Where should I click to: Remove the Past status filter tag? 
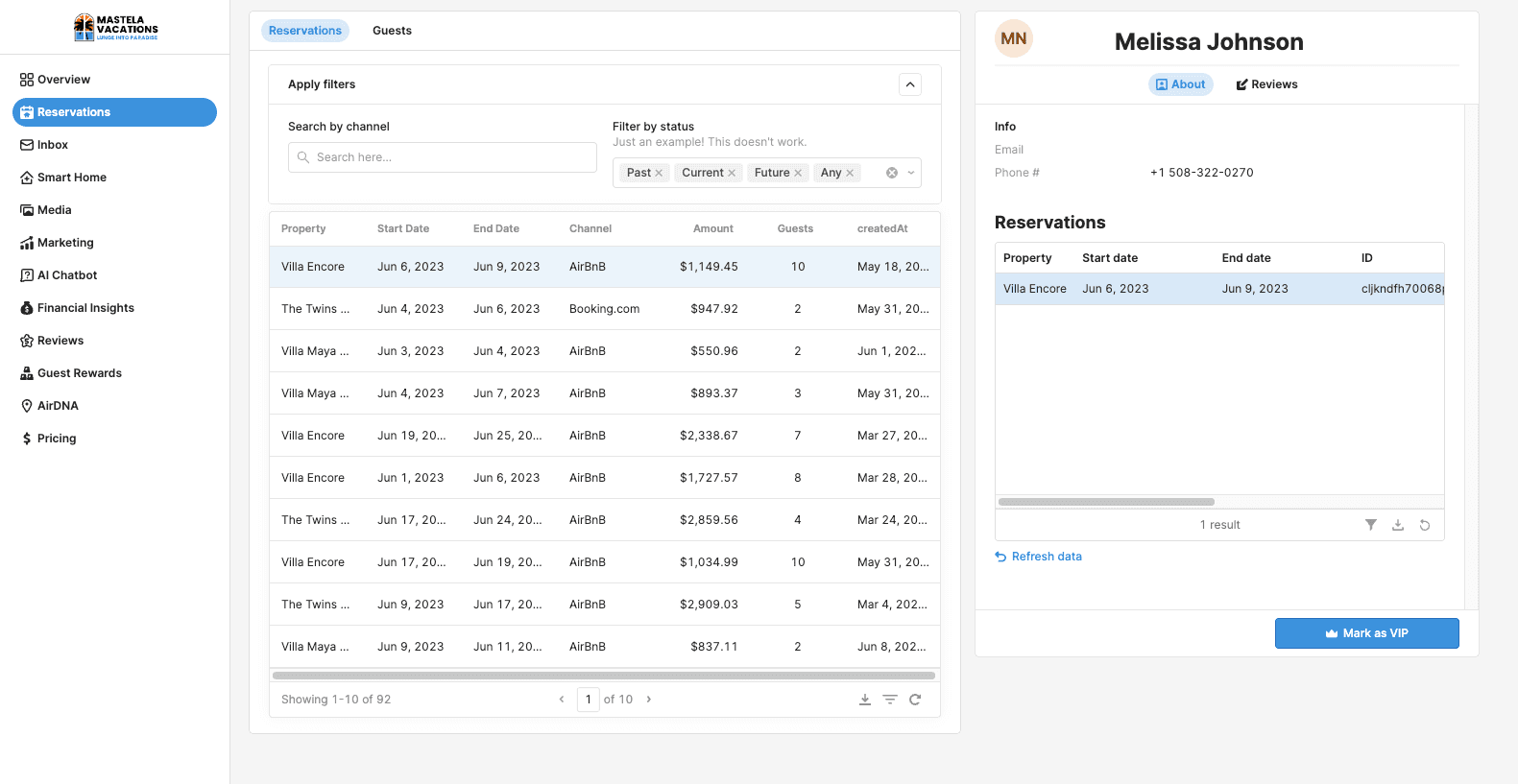coord(659,174)
